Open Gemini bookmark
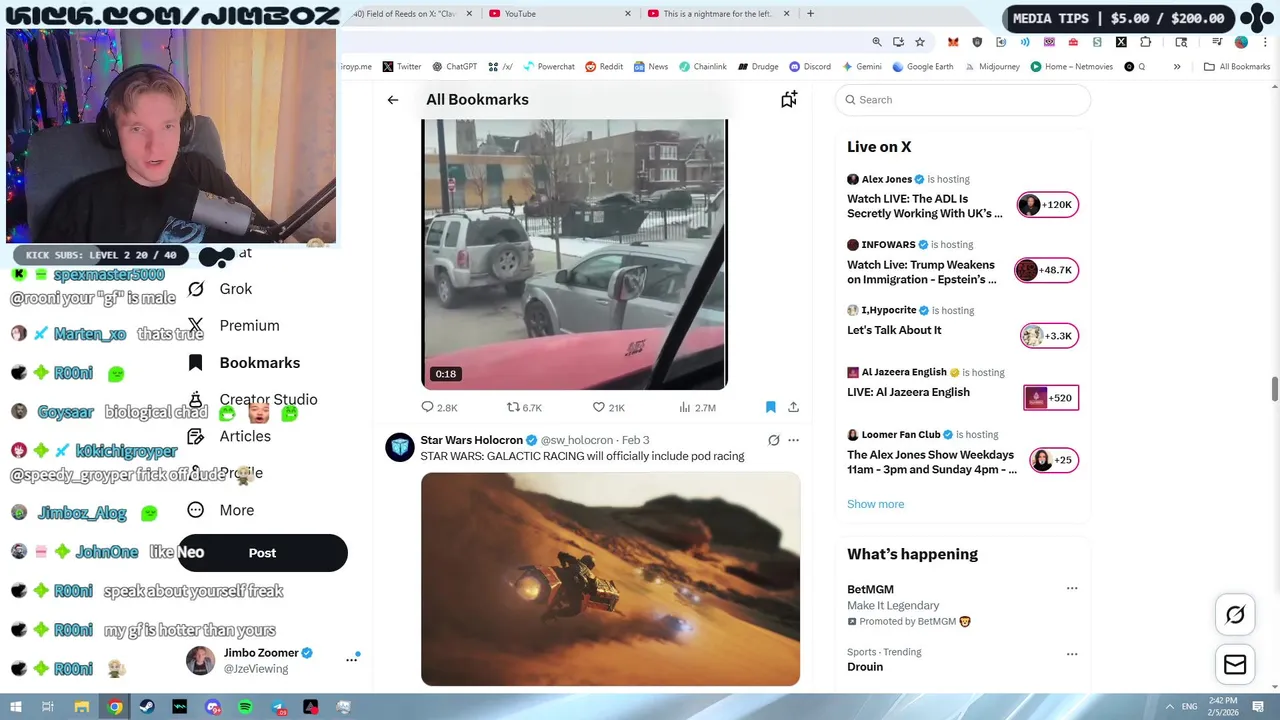The width and height of the screenshot is (1280, 720). pyautogui.click(x=862, y=67)
